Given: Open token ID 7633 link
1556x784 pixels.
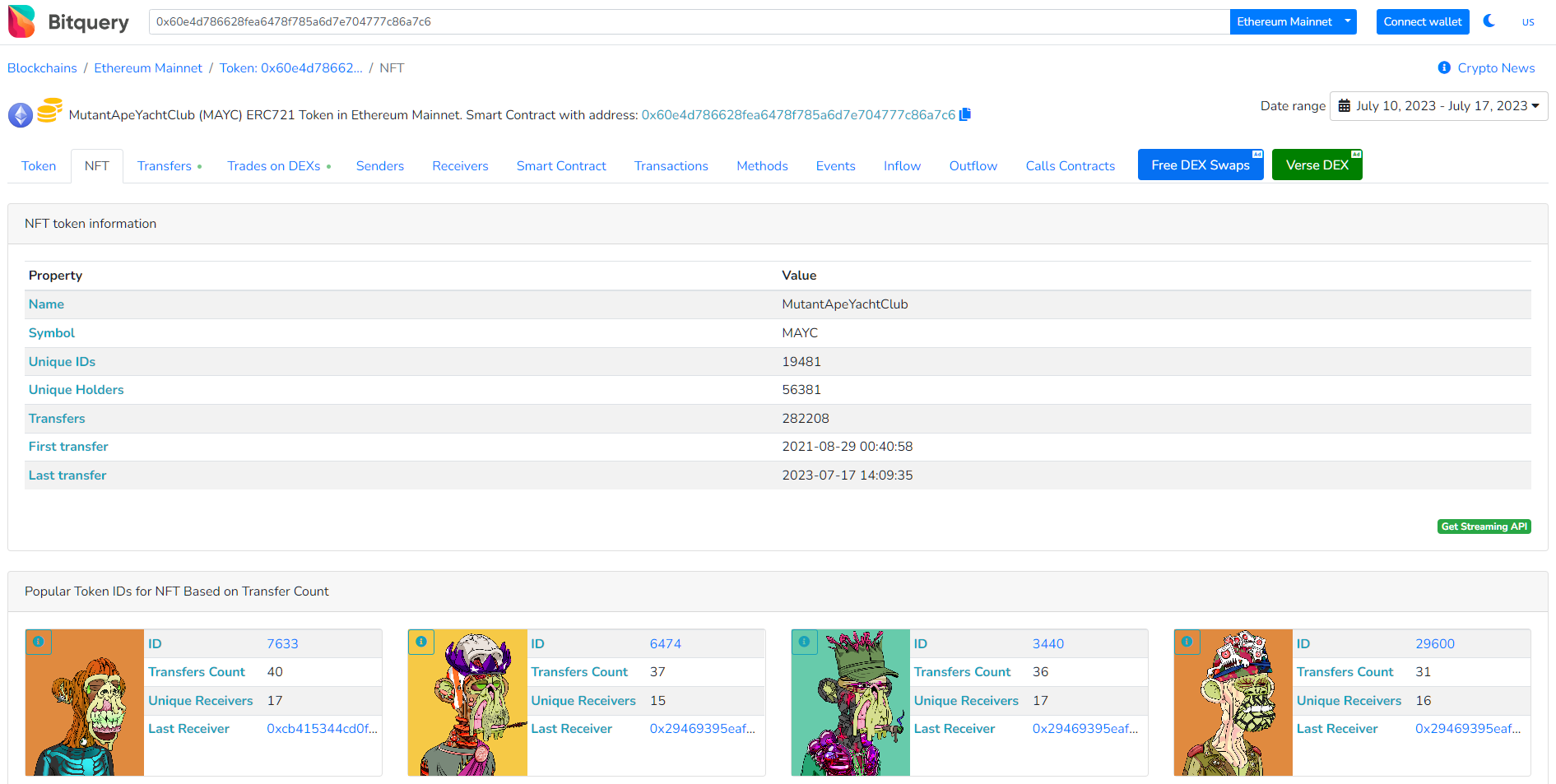Looking at the screenshot, I should pyautogui.click(x=282, y=643).
